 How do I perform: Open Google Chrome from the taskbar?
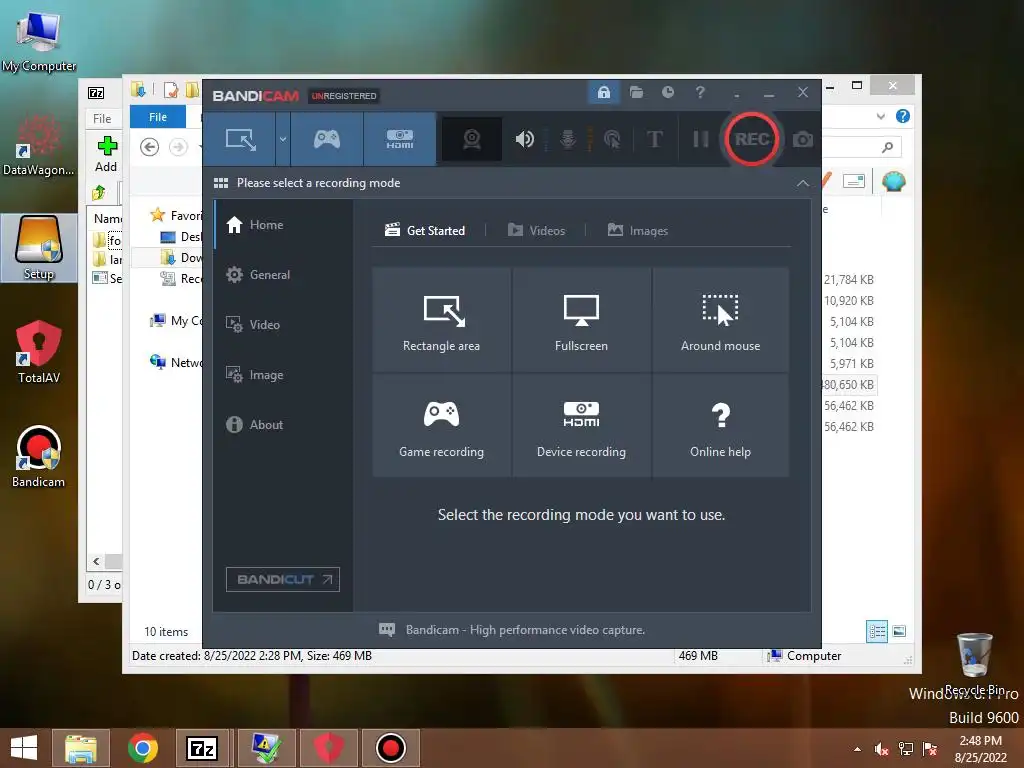coord(142,748)
